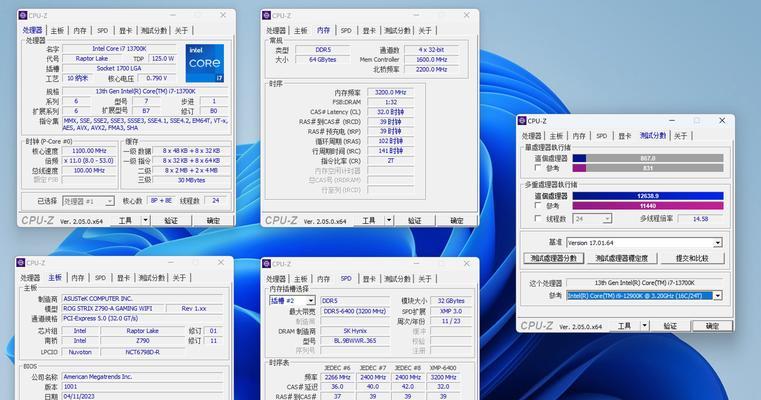Click CPU-Z logo icon in the SPD window title bar
Screen dimensions: 761x400
[266, 264]
